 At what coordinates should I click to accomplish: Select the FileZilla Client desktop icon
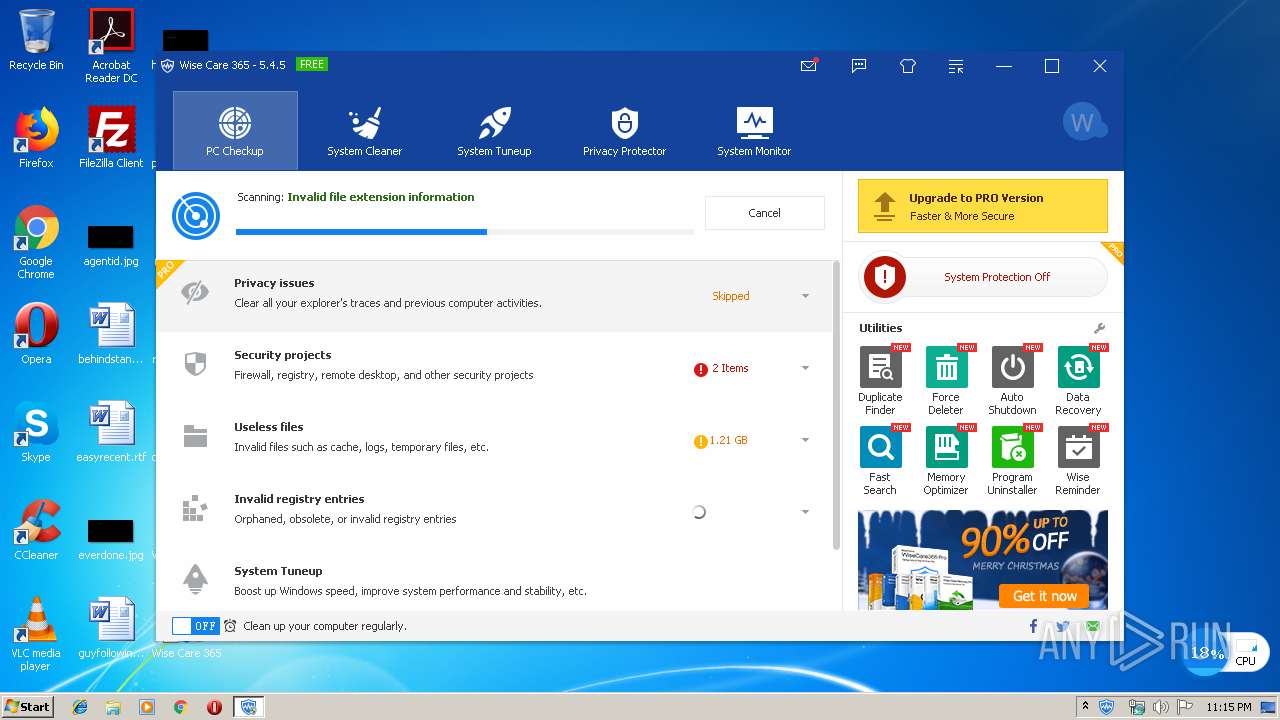(111, 138)
